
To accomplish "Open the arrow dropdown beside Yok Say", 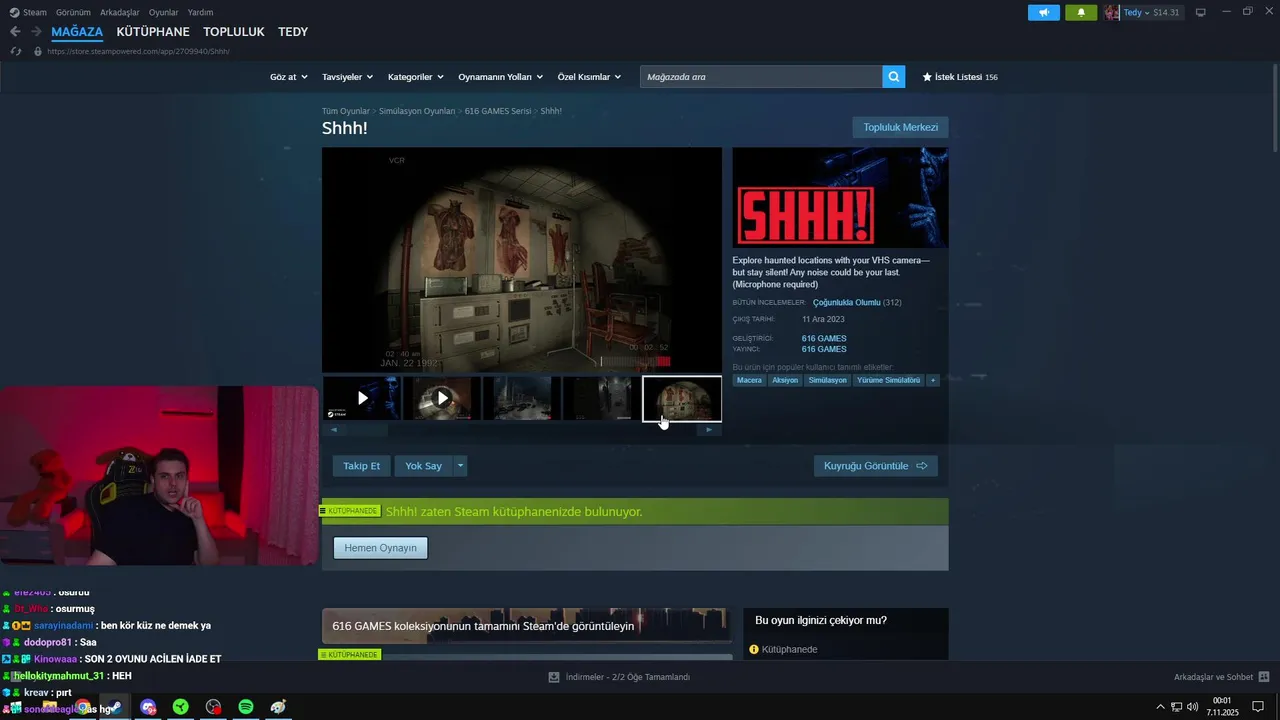I will coord(460,466).
